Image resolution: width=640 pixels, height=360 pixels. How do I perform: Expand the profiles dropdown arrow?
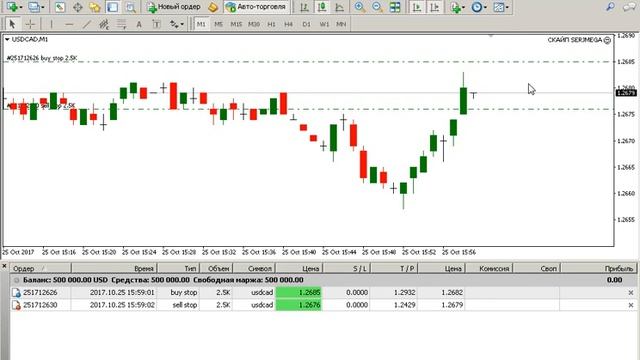43,7
